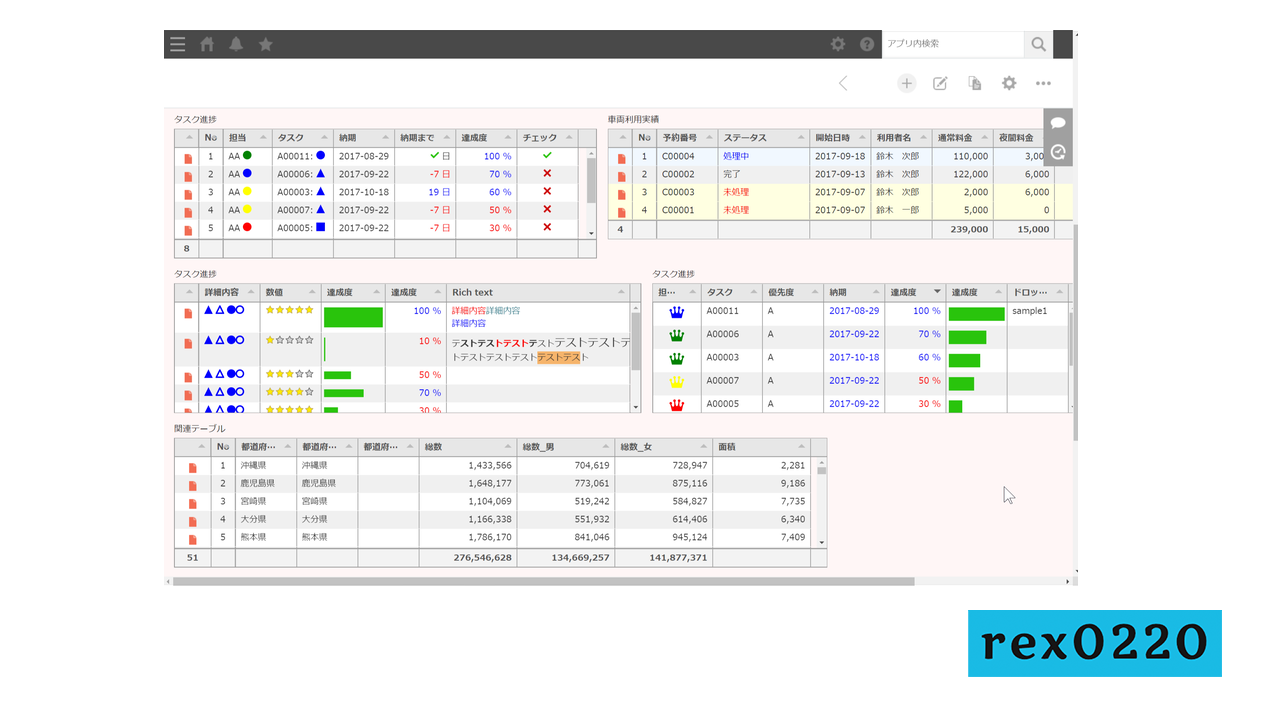Open the hamburger menu in header
This screenshot has height=720, width=1280.
coord(177,44)
